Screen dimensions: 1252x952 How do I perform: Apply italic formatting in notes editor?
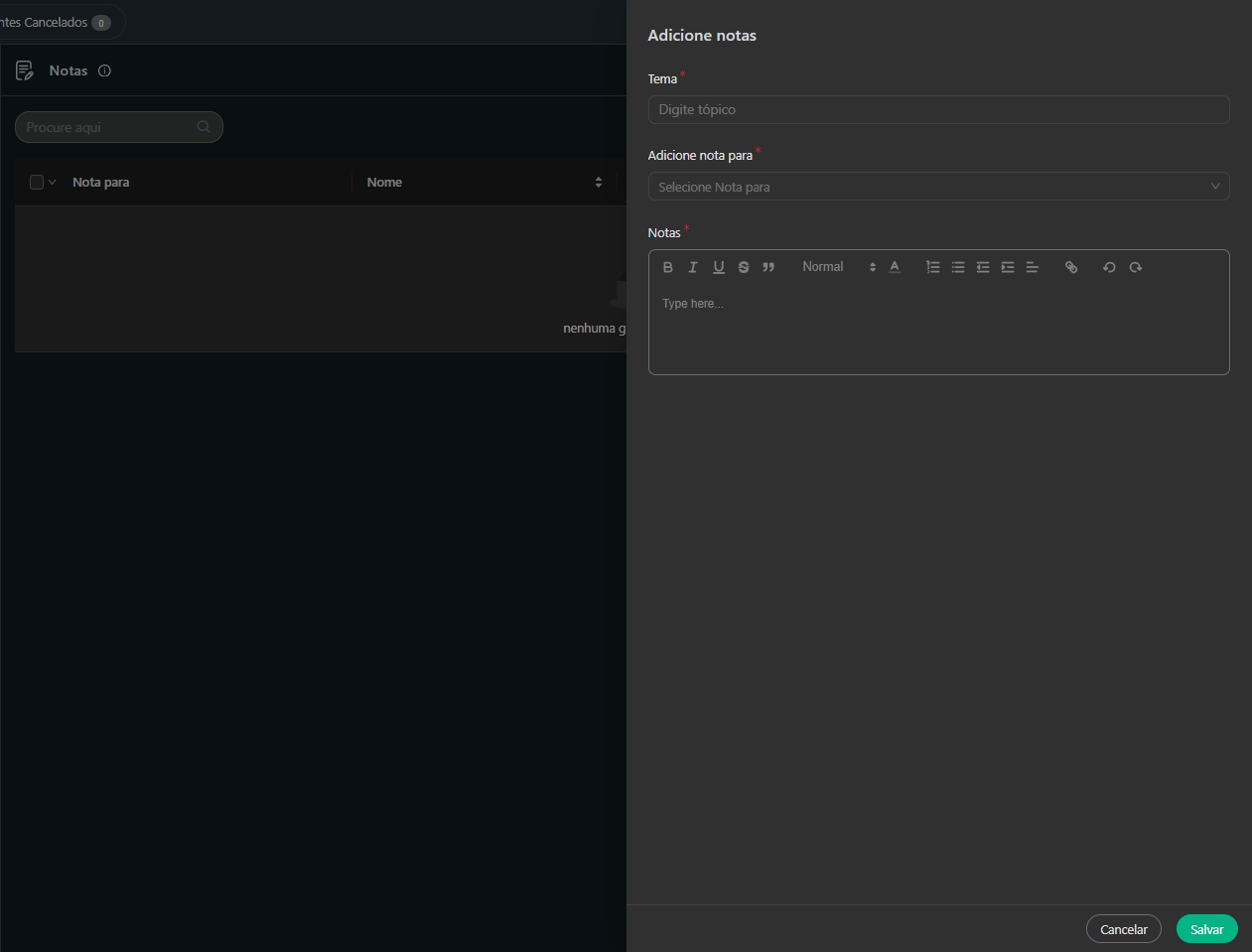tap(693, 267)
